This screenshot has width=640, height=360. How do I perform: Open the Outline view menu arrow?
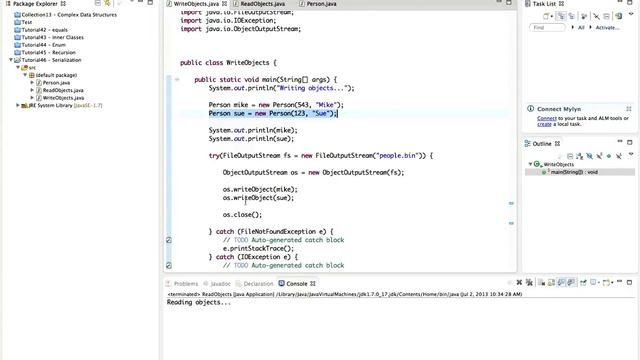click(631, 154)
